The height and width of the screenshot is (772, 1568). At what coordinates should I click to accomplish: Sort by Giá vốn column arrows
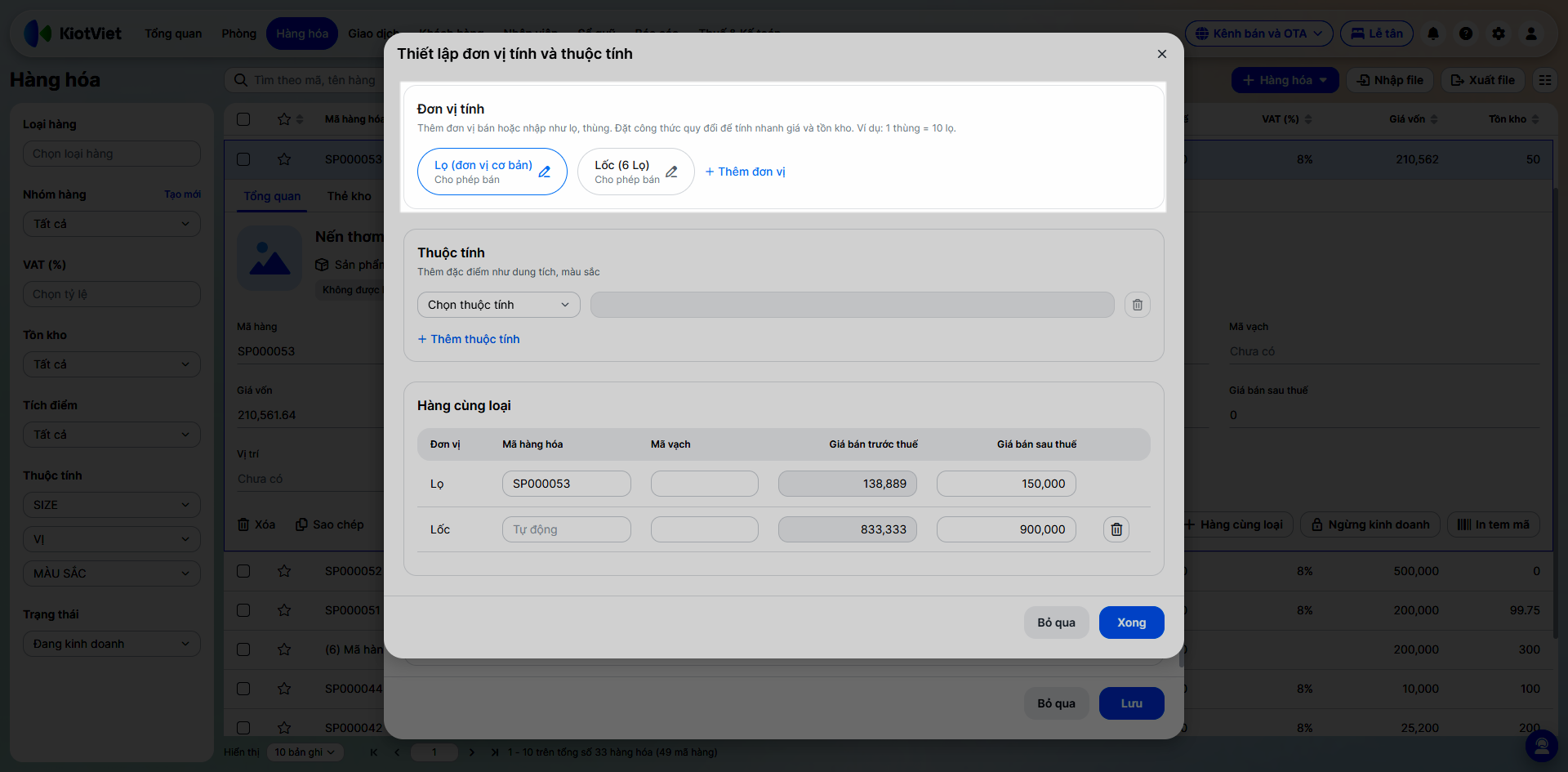1434,119
